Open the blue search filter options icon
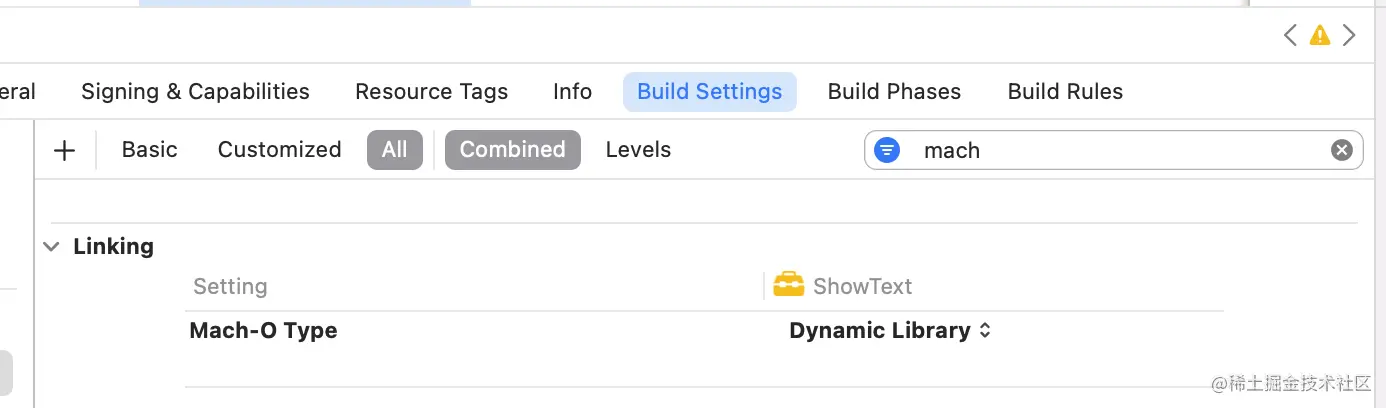The image size is (1386, 408). coord(887,150)
